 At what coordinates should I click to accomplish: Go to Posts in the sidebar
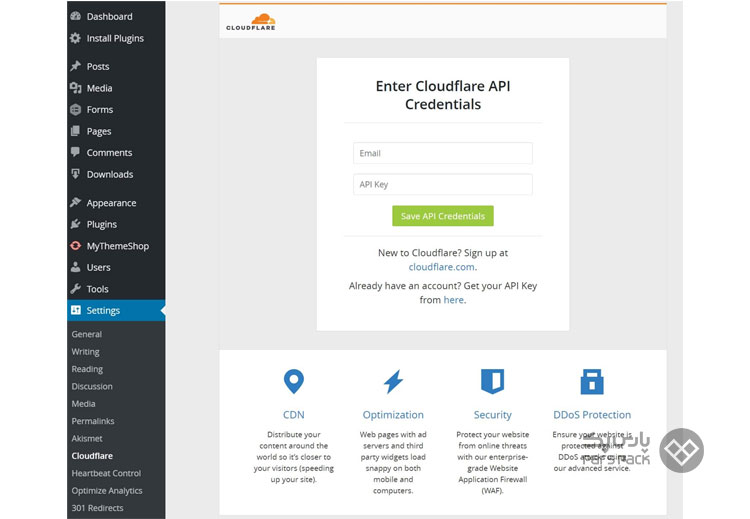point(98,66)
